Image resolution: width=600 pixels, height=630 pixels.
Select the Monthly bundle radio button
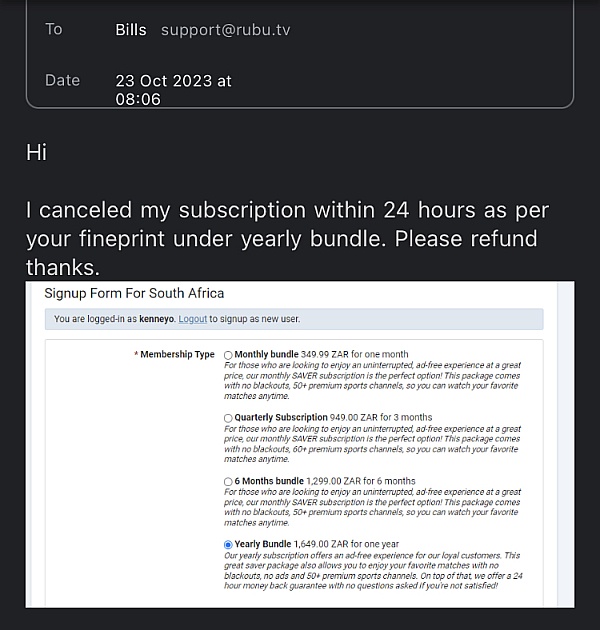pyautogui.click(x=228, y=355)
